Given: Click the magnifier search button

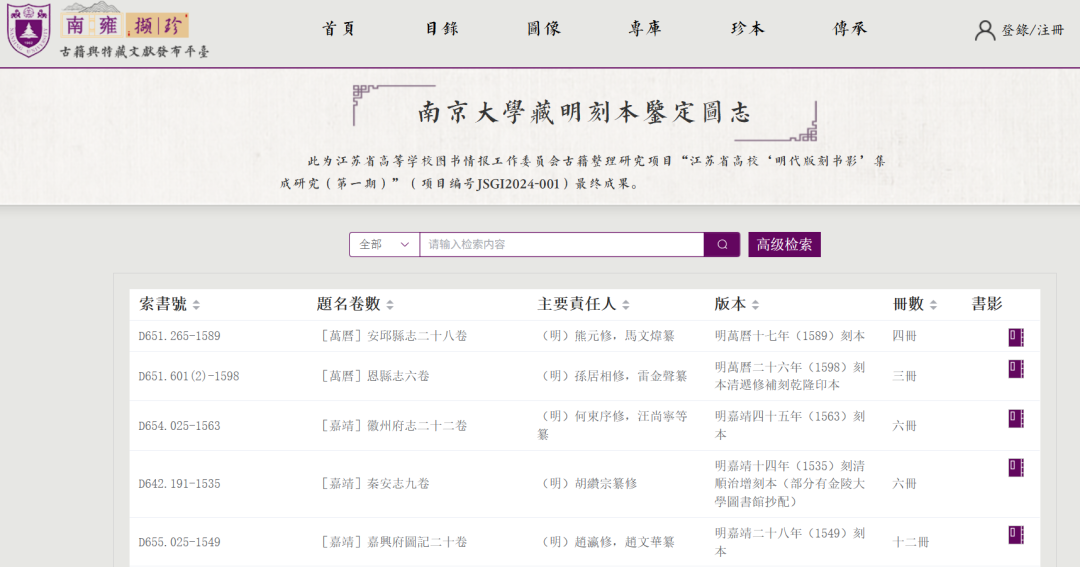Looking at the screenshot, I should click(722, 245).
